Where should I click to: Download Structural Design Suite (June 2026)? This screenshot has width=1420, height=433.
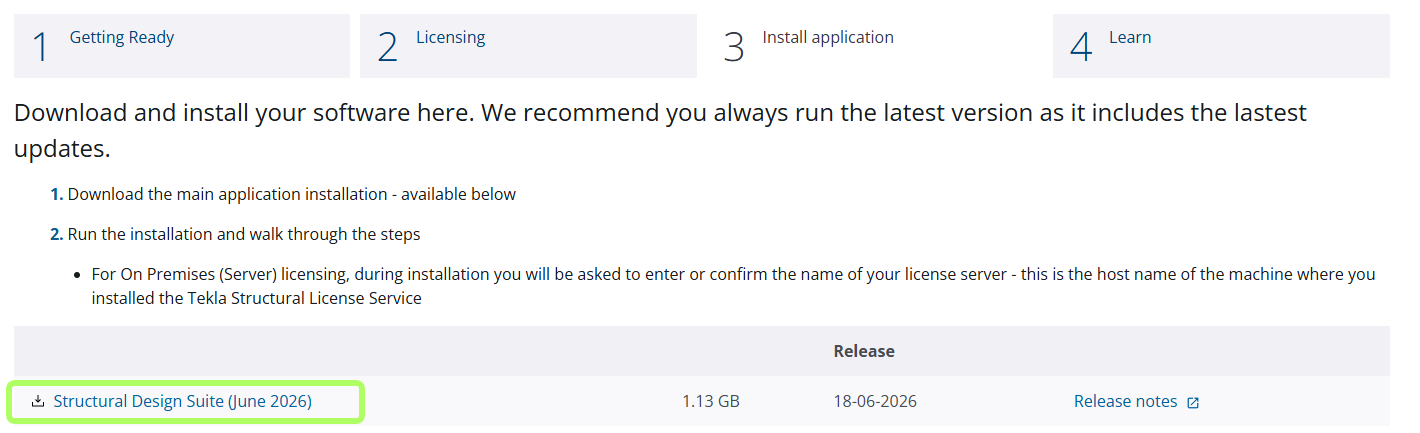(183, 401)
